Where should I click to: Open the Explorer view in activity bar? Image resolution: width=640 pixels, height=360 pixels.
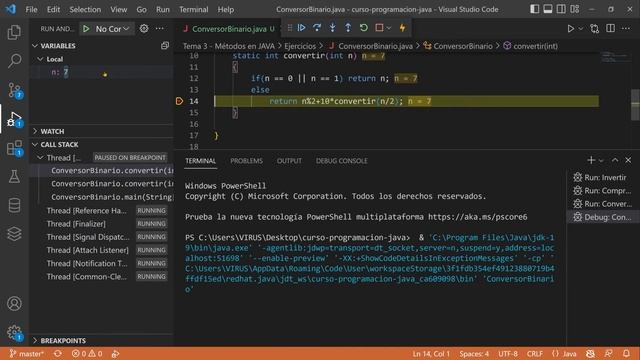point(14,32)
